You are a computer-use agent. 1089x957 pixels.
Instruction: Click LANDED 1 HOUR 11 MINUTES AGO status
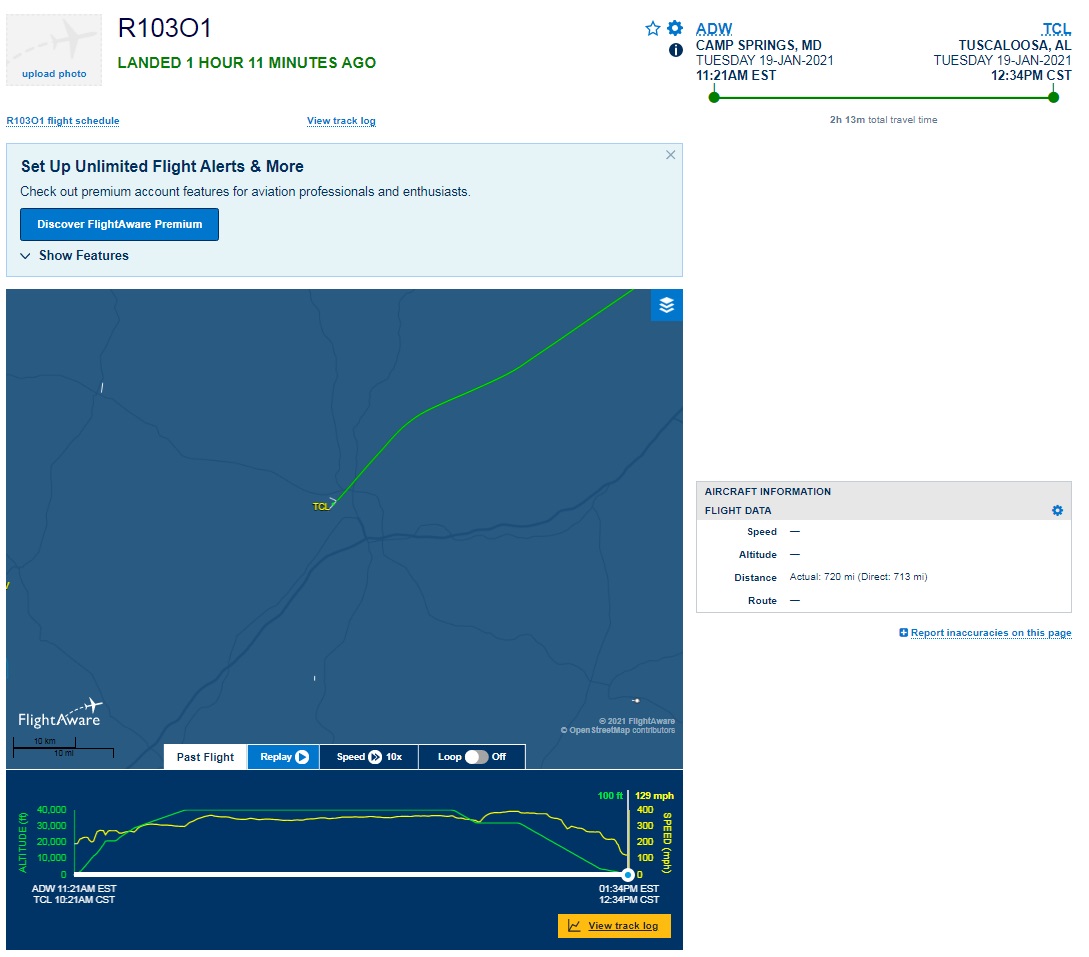pyautogui.click(x=247, y=63)
